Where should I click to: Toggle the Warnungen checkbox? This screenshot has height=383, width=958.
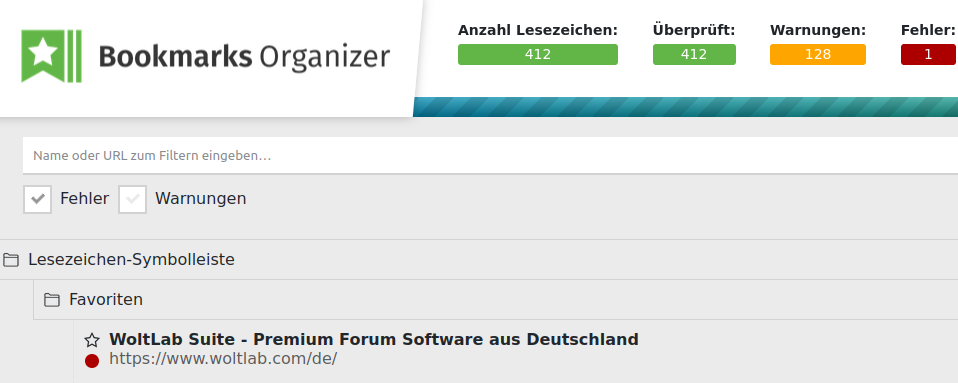(133, 199)
